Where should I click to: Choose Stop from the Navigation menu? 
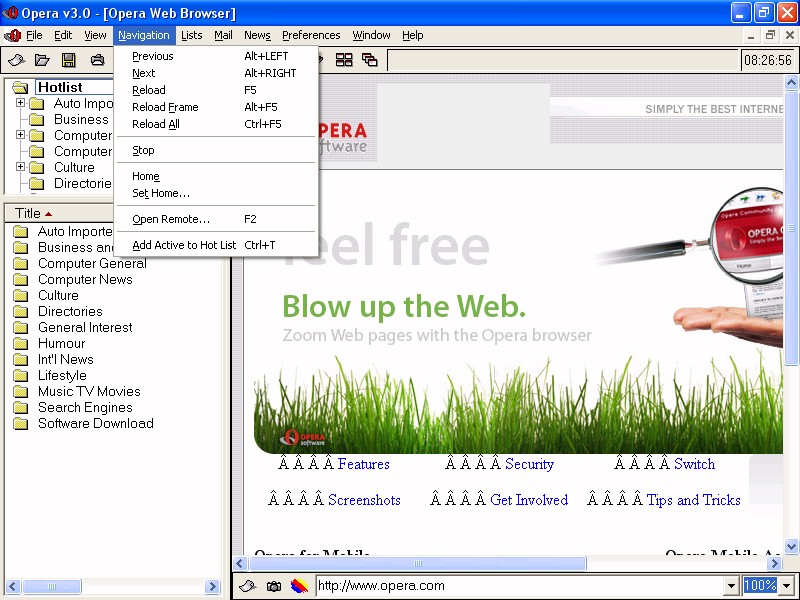pyautogui.click(x=217, y=150)
